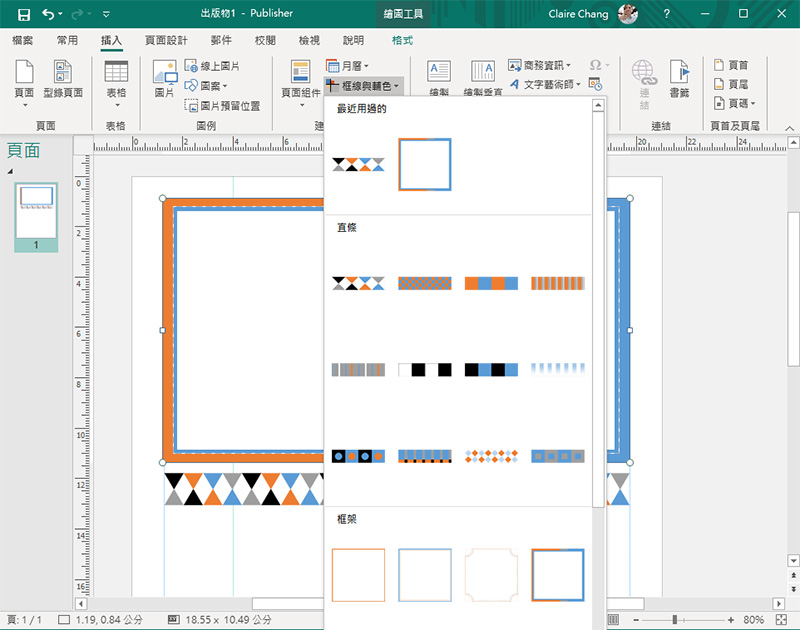
Task: Zoom out with the minus button
Action: pos(636,620)
